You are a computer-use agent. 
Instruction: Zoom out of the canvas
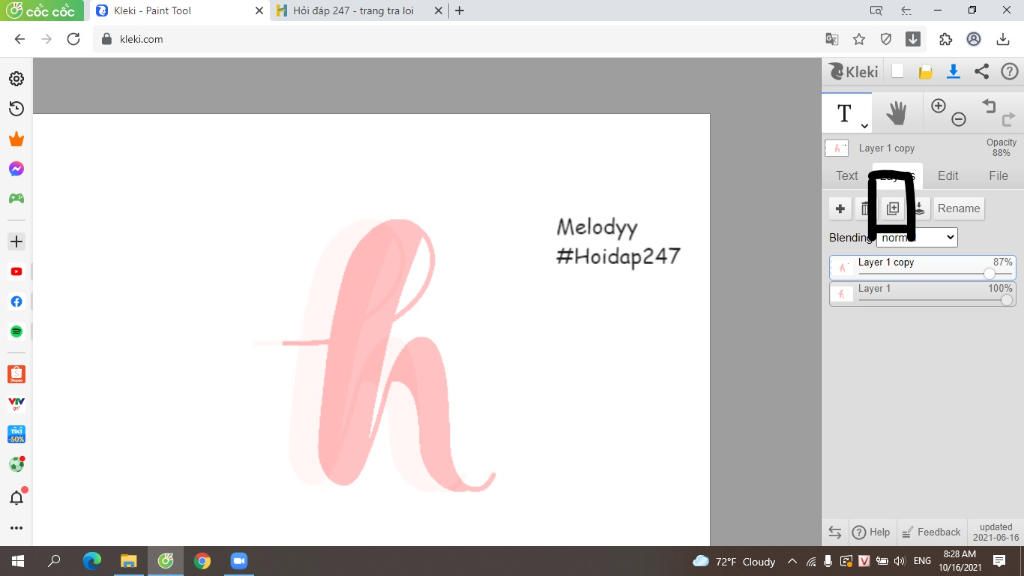pos(959,119)
